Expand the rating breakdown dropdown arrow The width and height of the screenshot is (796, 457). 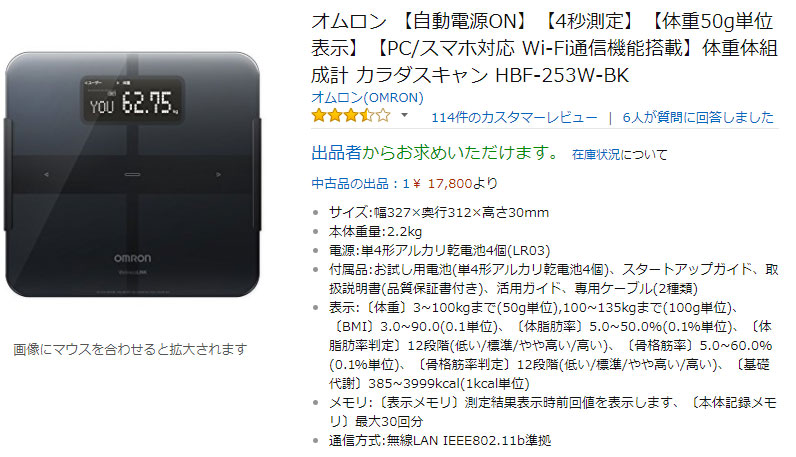(404, 115)
